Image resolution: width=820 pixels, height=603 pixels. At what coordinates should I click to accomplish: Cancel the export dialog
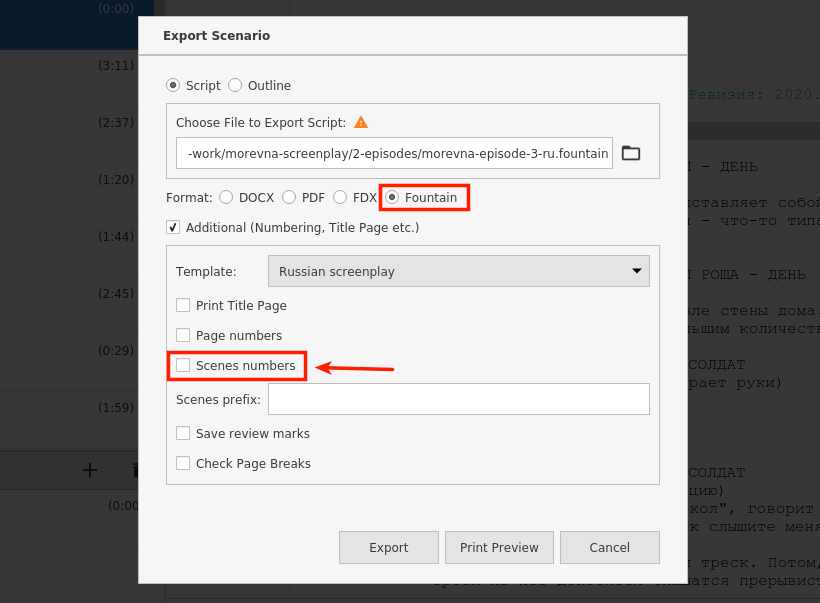pos(610,548)
